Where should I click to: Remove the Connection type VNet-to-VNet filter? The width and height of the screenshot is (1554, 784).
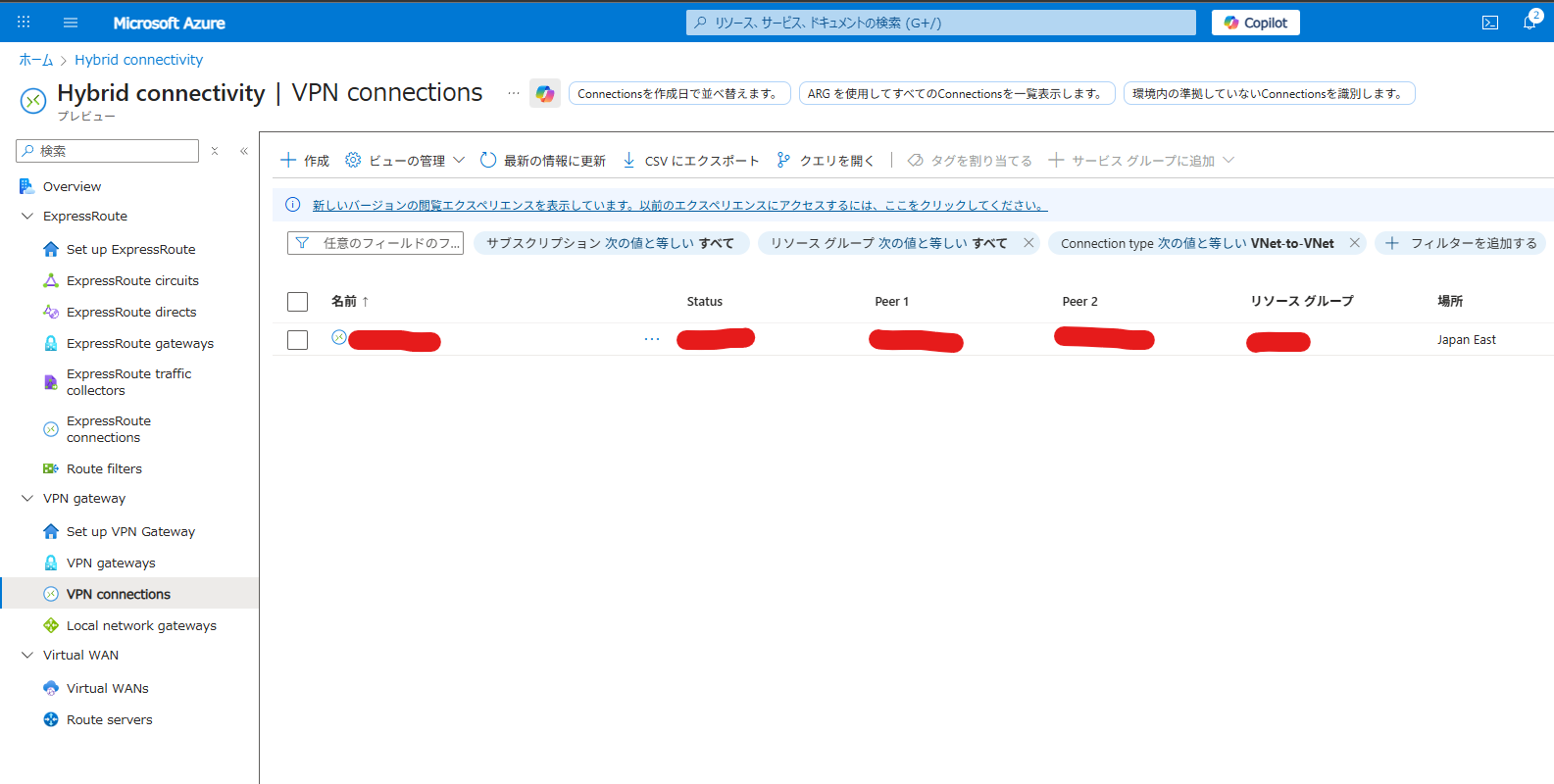[x=1355, y=243]
